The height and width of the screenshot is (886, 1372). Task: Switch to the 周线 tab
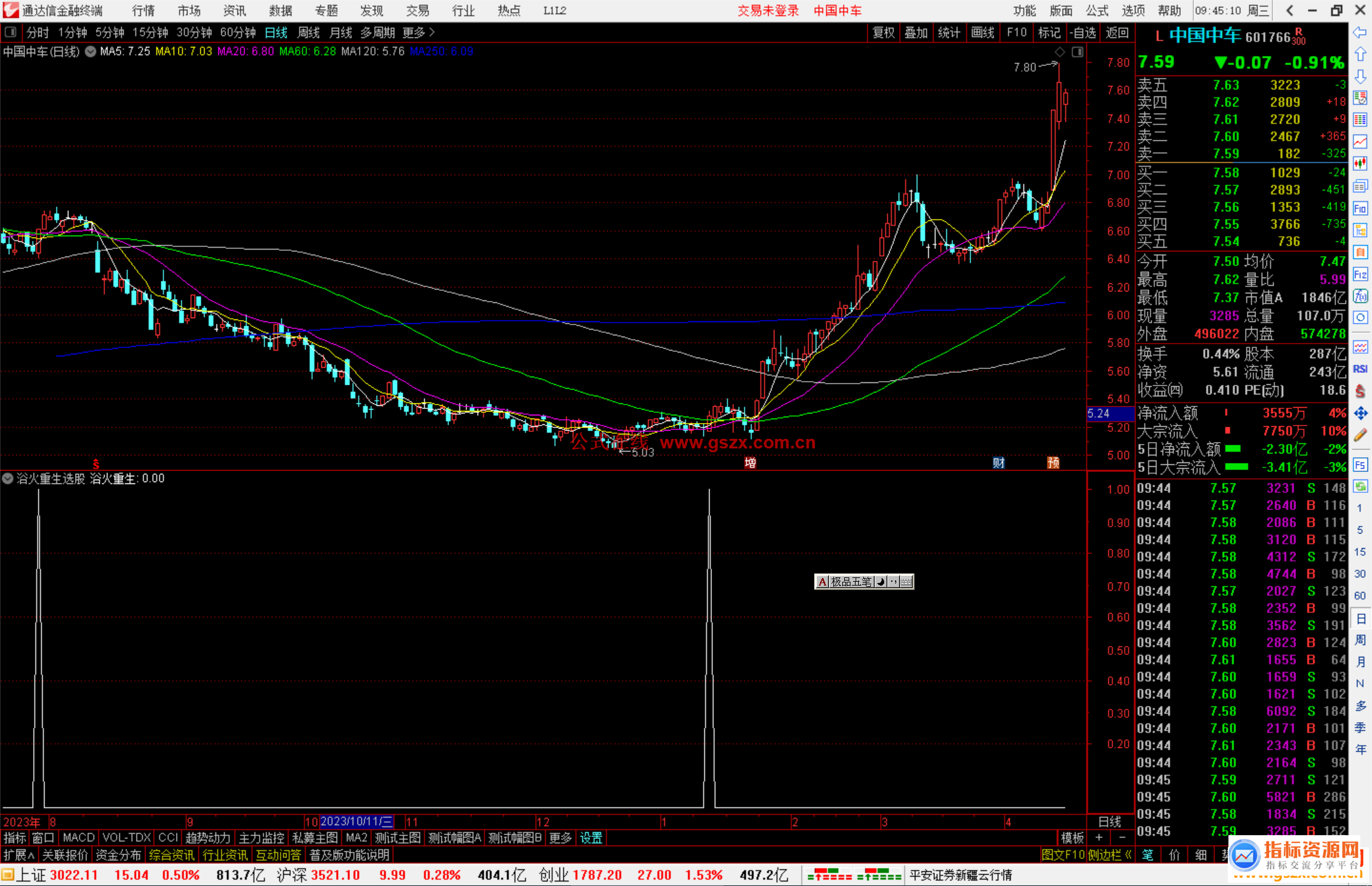pos(309,32)
